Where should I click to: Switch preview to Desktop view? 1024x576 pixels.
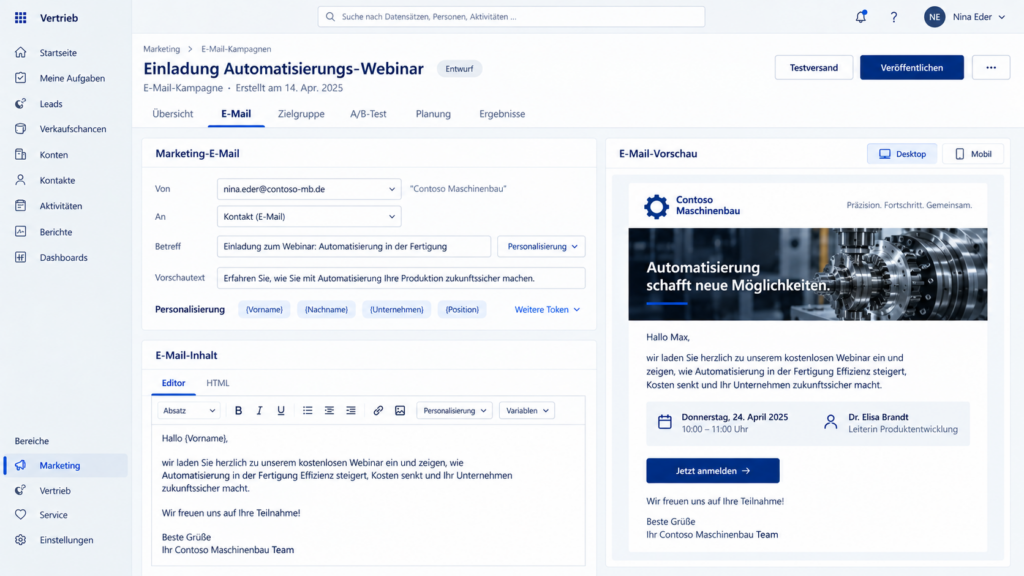[902, 154]
